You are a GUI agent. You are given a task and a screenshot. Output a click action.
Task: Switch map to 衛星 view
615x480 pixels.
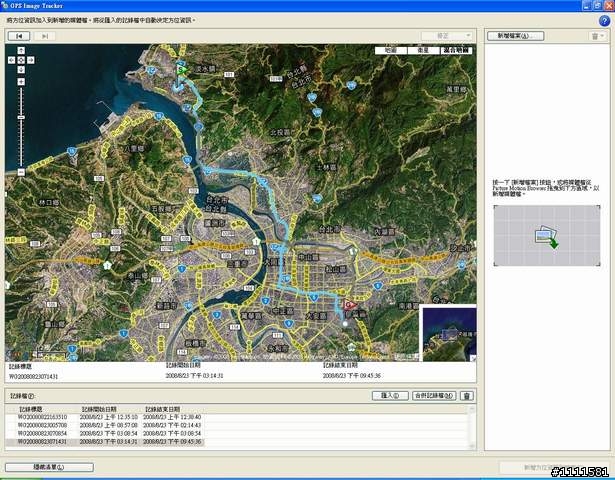tap(423, 50)
